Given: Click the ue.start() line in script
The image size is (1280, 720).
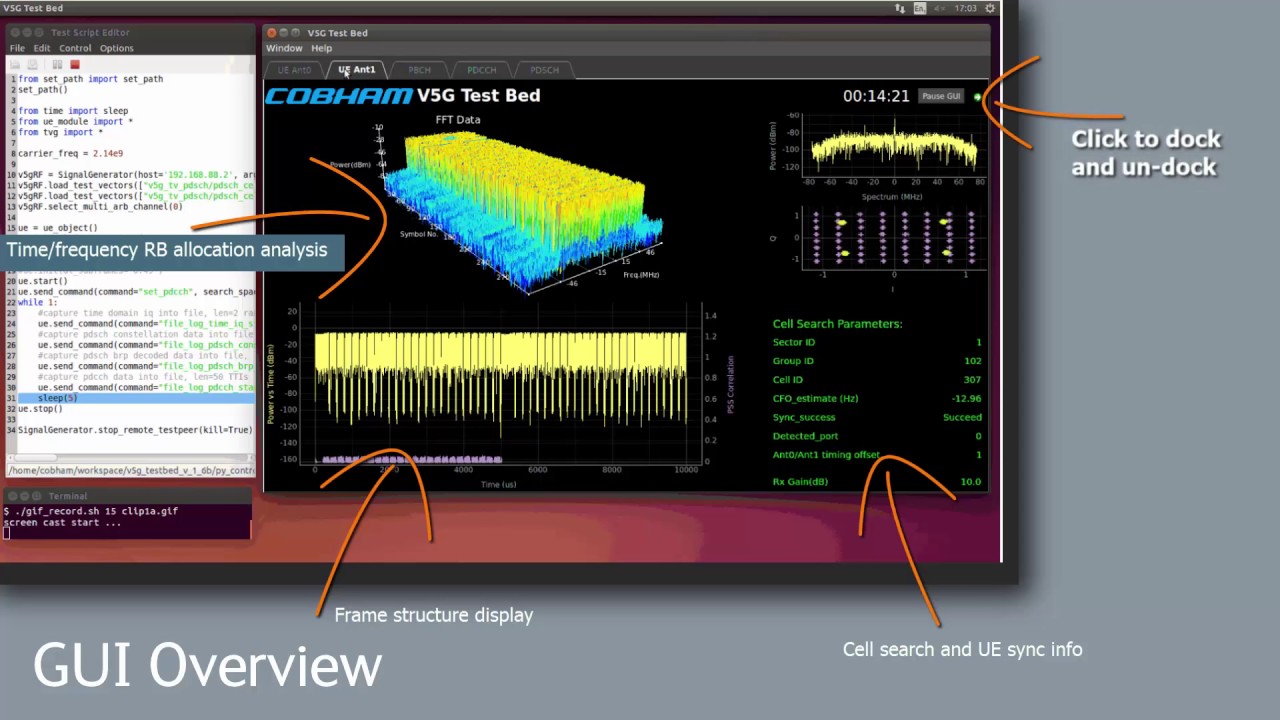Looking at the screenshot, I should click(43, 281).
